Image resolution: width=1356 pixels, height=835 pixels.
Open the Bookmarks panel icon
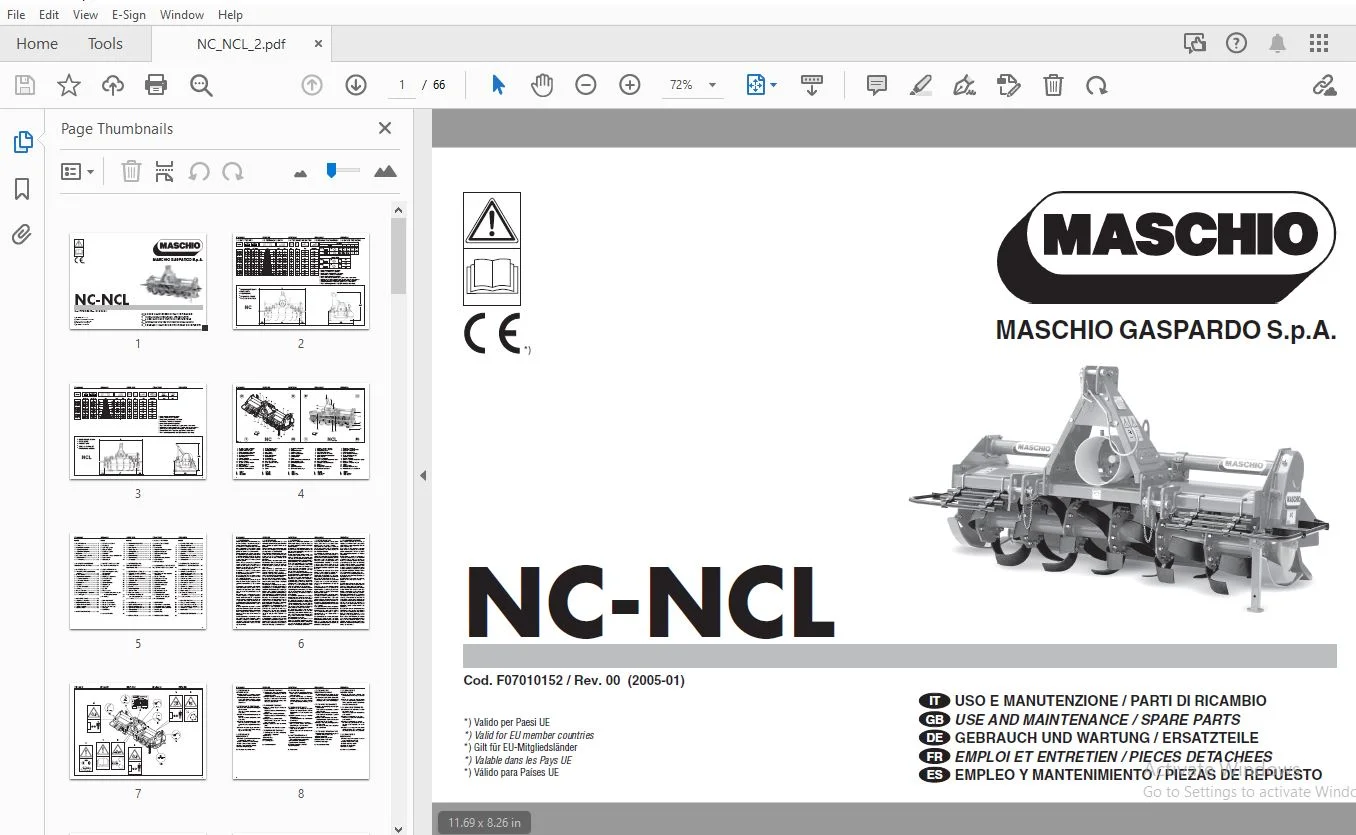(x=22, y=189)
